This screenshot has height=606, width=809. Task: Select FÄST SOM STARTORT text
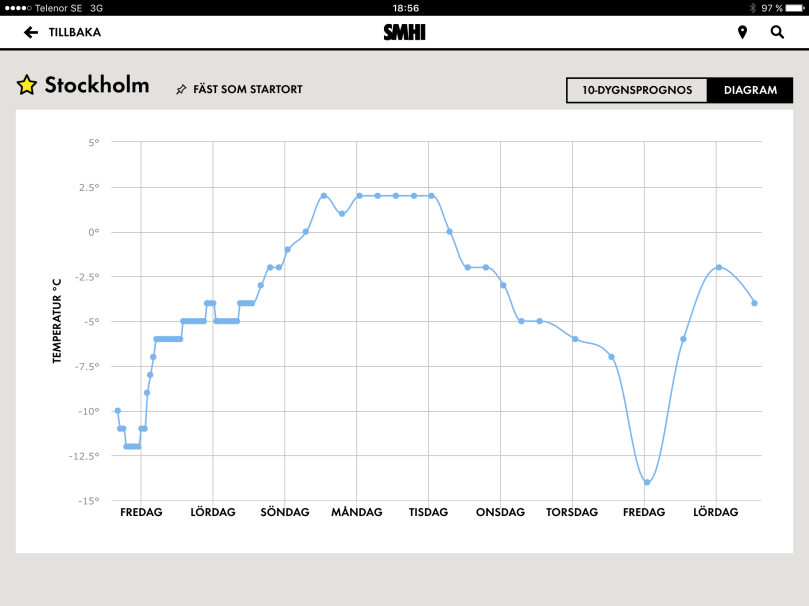(x=247, y=90)
